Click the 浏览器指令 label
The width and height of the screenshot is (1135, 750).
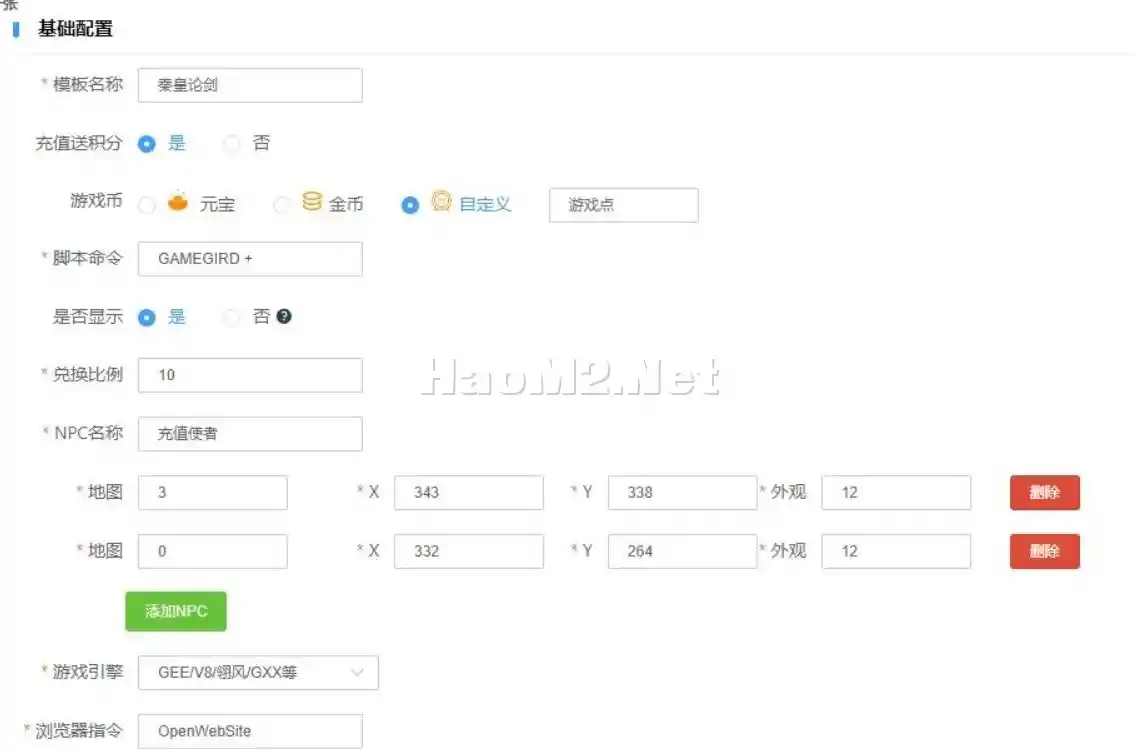[x=79, y=730]
